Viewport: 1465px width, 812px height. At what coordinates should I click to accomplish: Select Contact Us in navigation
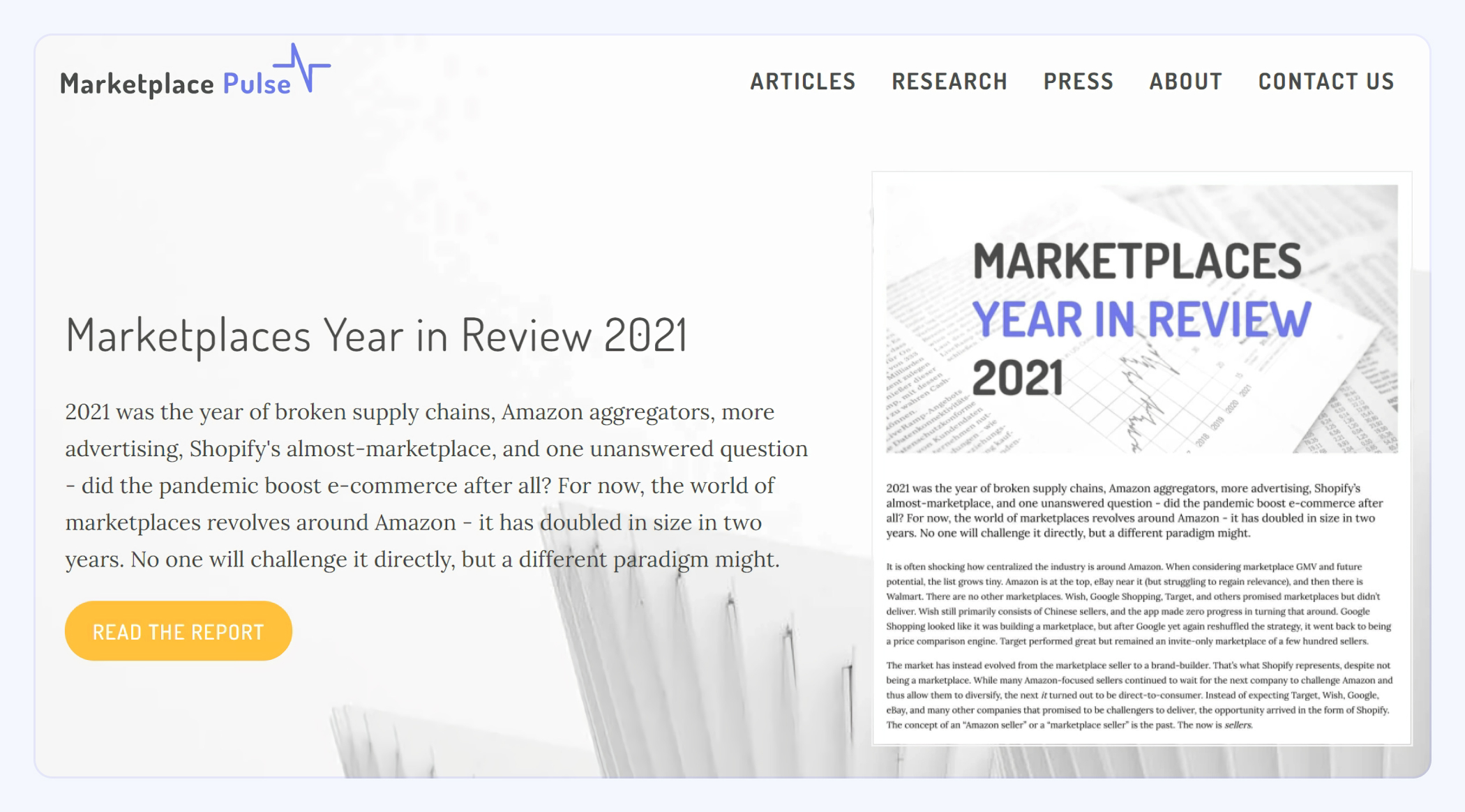click(1326, 82)
